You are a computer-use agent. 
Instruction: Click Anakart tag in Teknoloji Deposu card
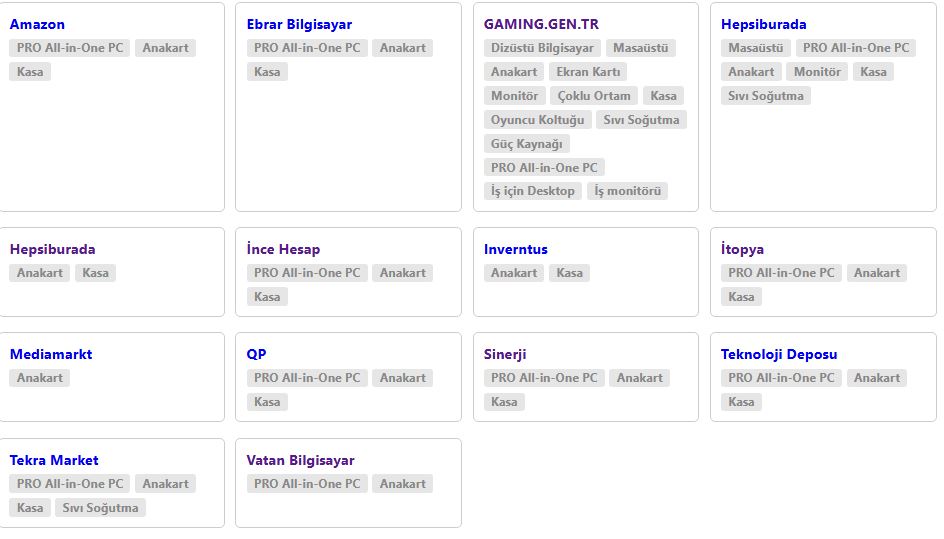(x=877, y=378)
